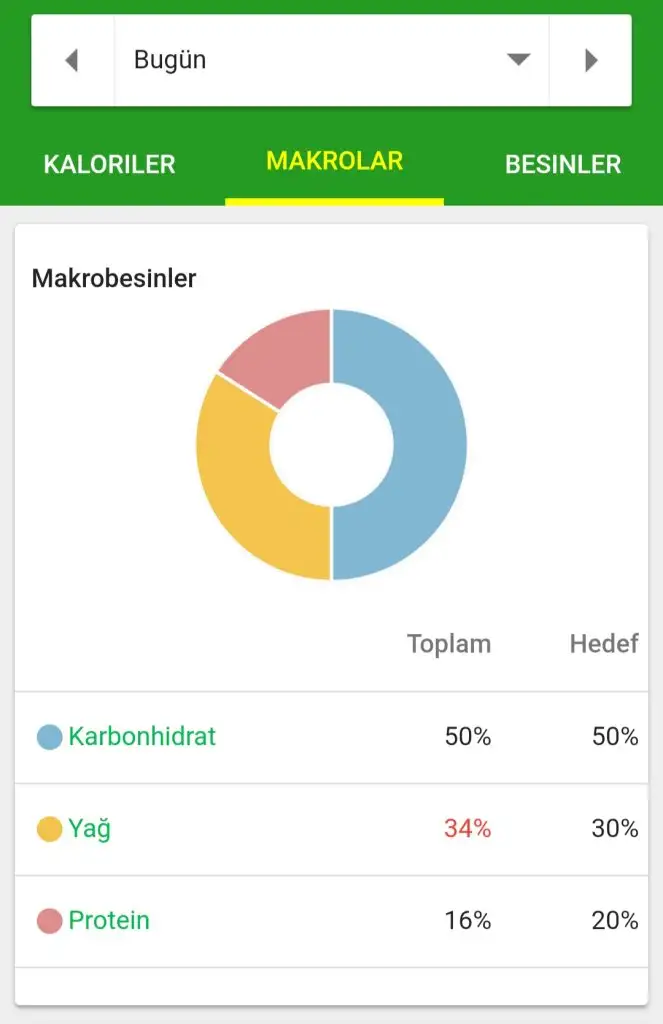Viewport: 663px width, 1024px height.
Task: Open the Karbonhidrat link
Action: pos(142,736)
